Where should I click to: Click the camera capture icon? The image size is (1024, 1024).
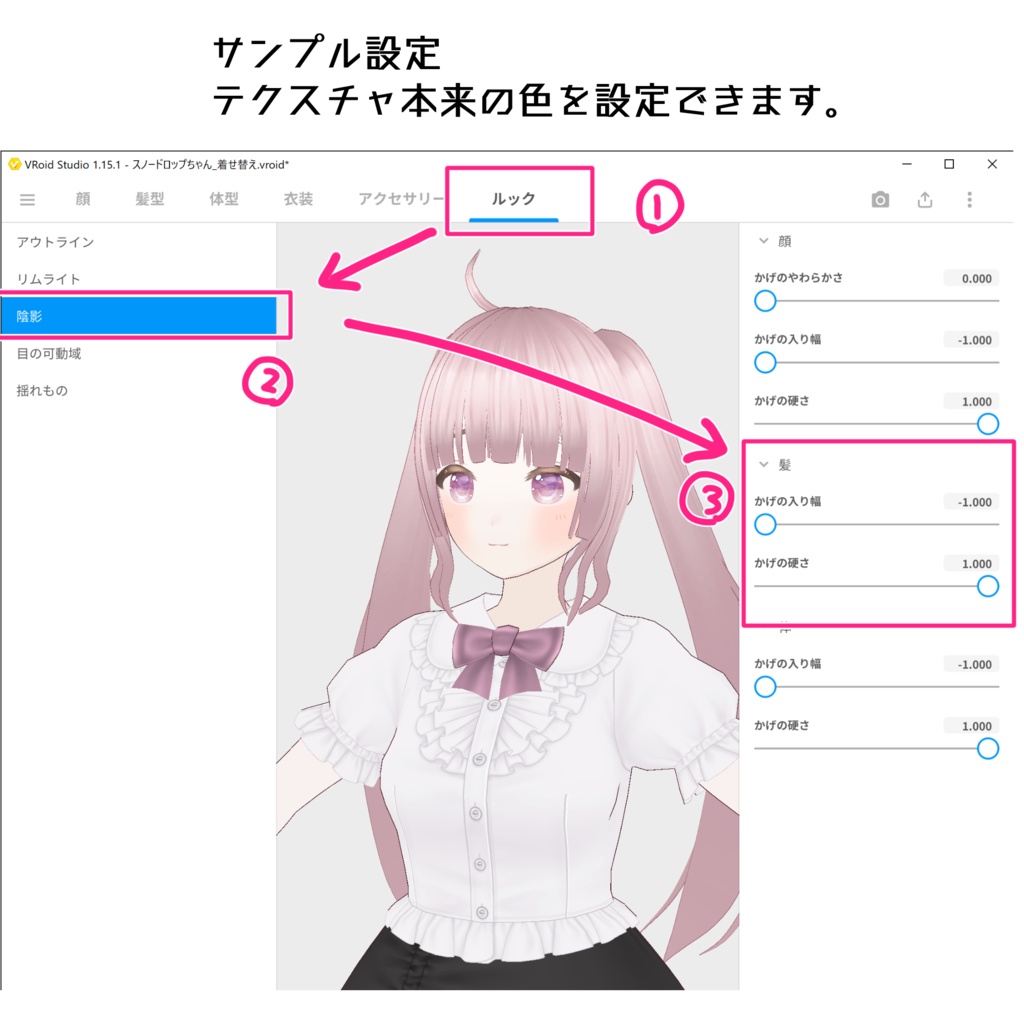coord(879,199)
